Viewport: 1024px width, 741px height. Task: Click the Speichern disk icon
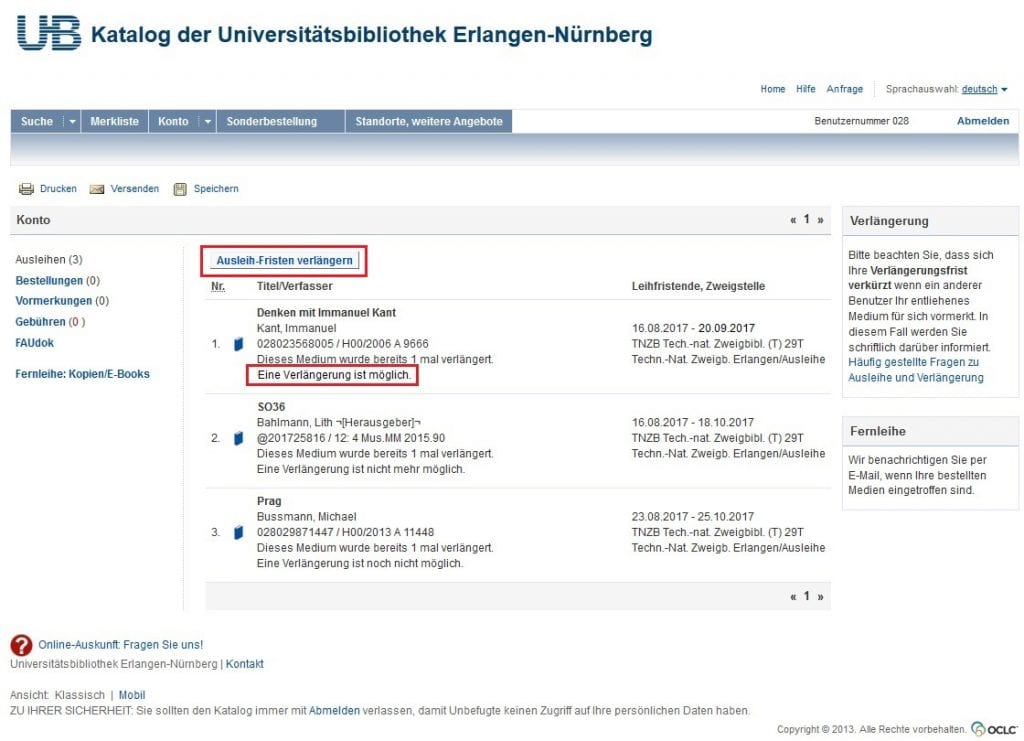(181, 188)
